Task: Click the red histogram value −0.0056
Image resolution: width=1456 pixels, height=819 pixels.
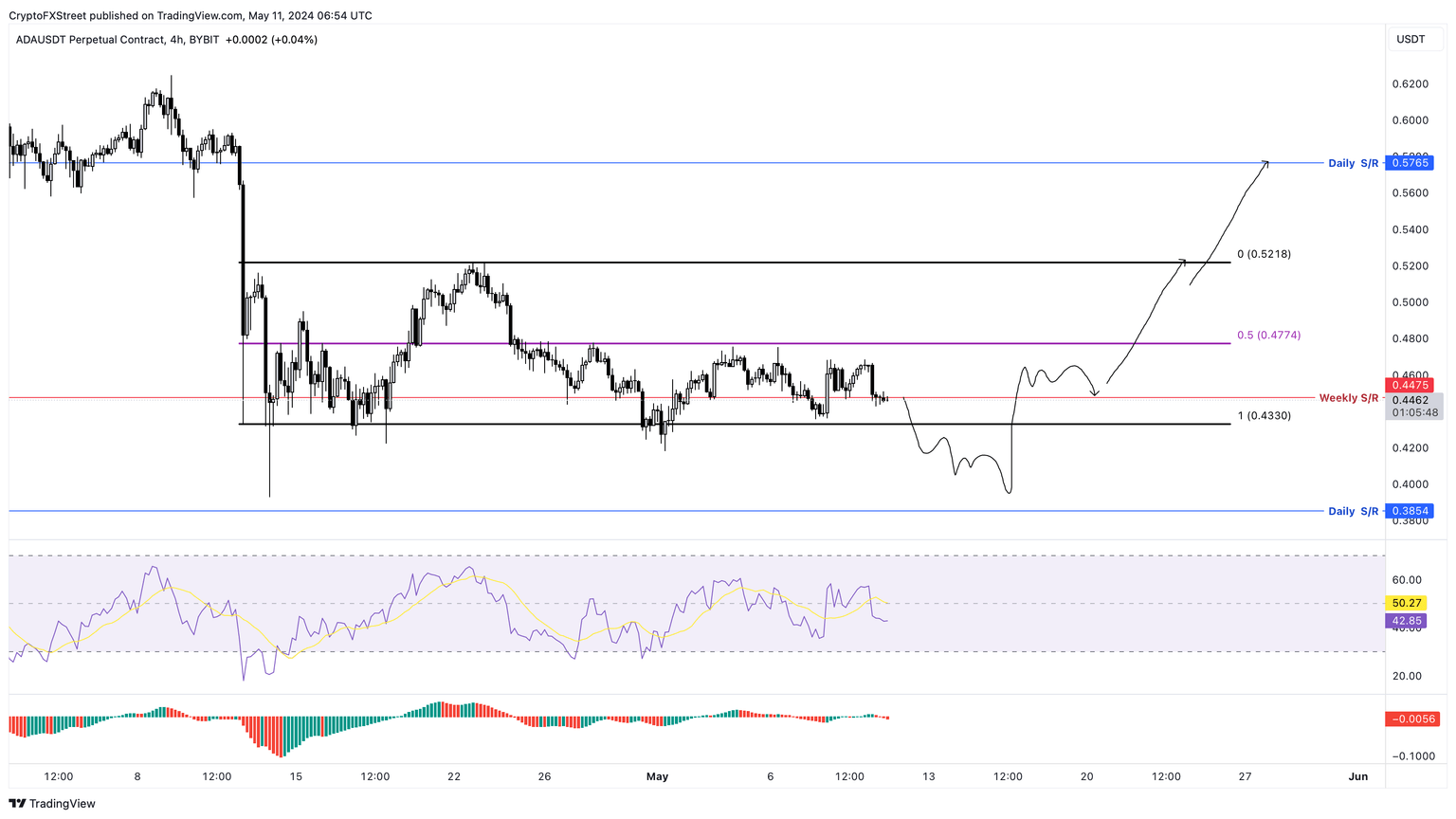Action: pos(1413,719)
